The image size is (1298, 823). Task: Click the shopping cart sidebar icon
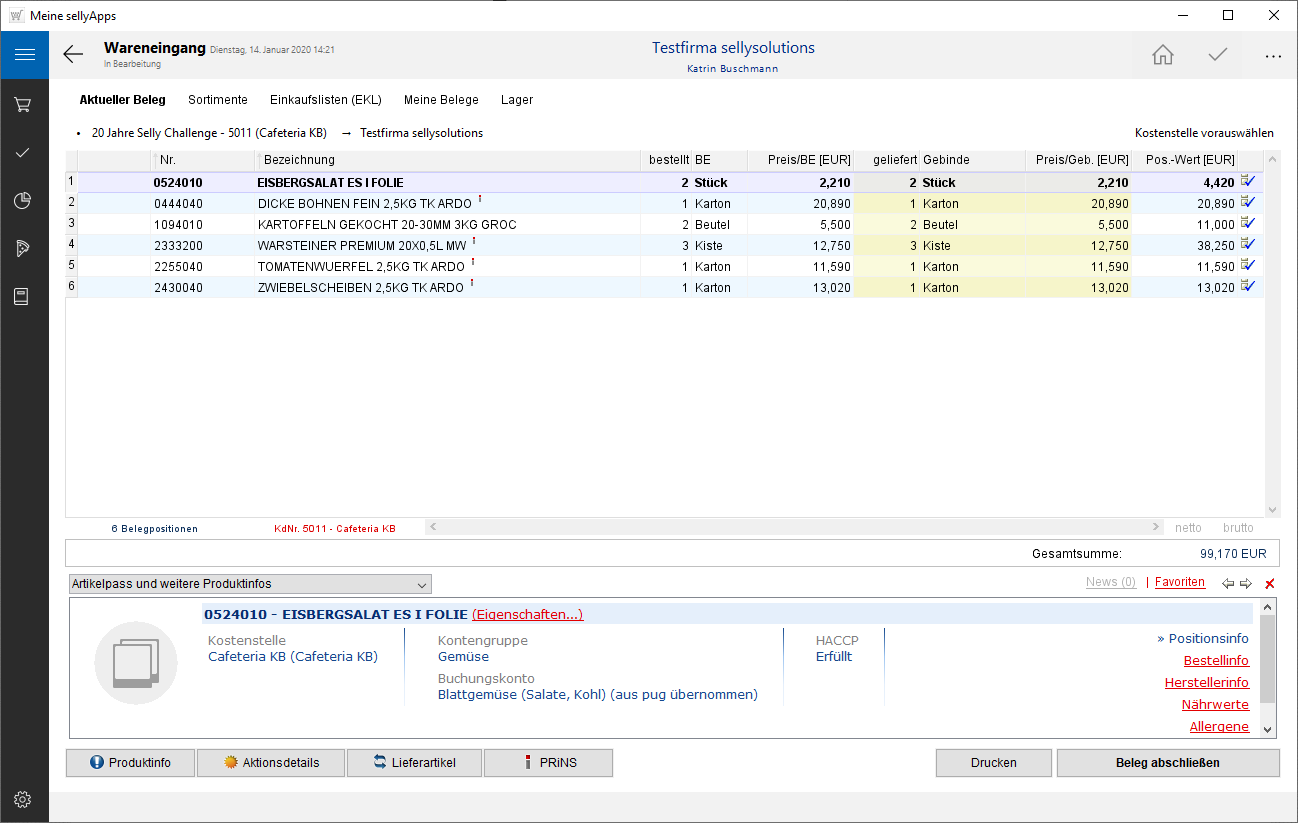[24, 104]
